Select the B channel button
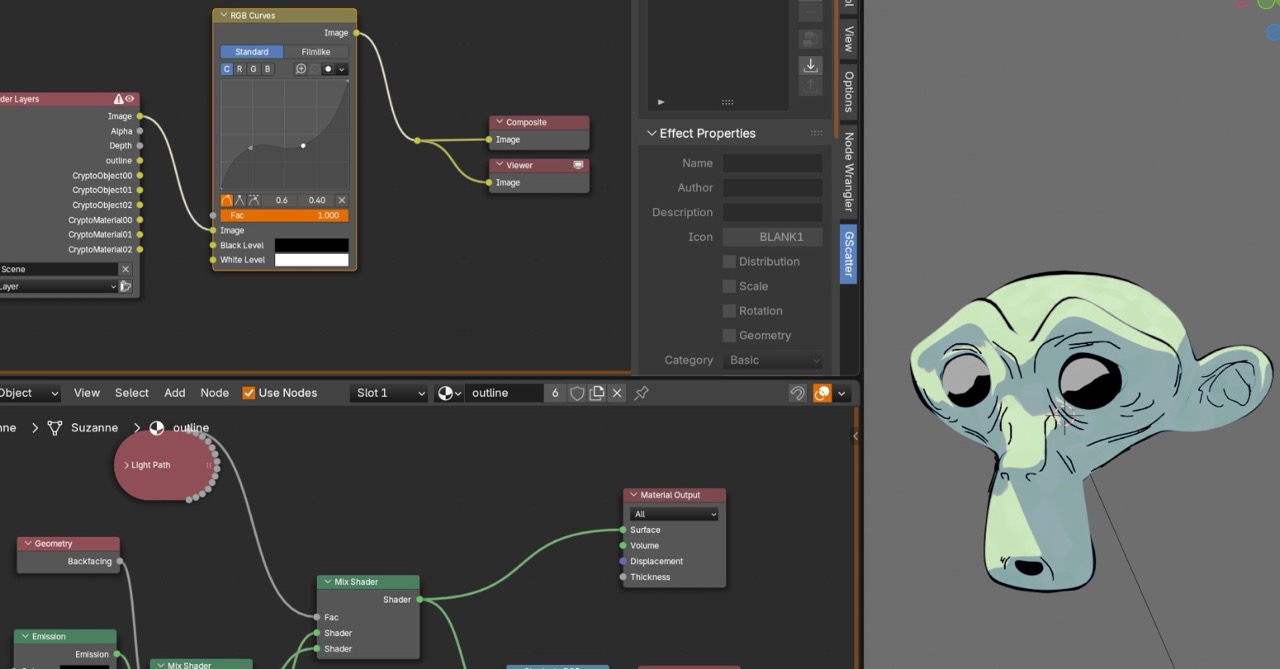The height and width of the screenshot is (669, 1280). (267, 69)
